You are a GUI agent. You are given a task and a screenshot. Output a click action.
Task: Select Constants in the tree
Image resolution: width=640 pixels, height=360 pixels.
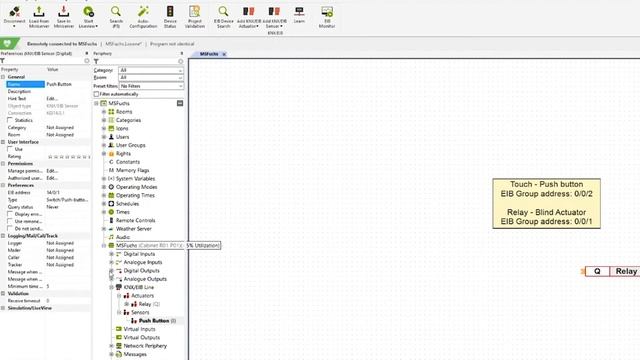[x=127, y=162]
